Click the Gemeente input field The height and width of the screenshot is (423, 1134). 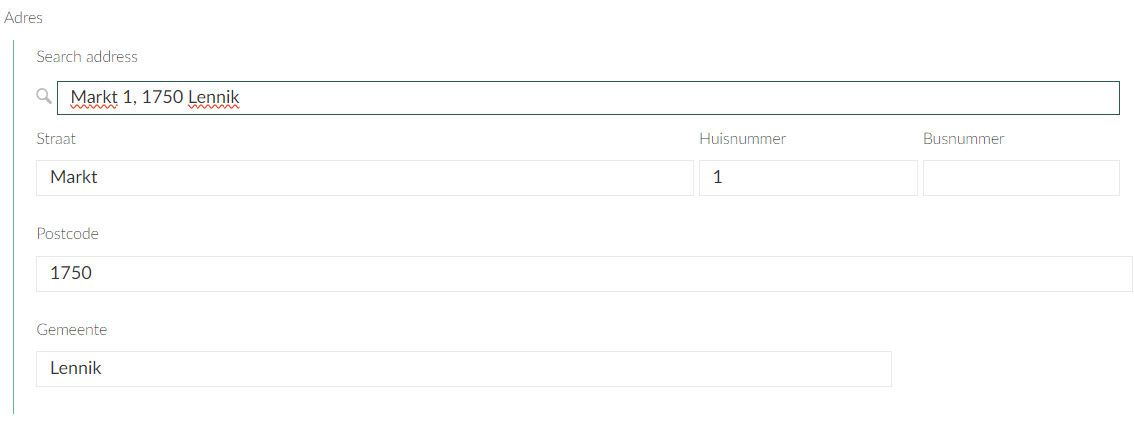point(463,368)
